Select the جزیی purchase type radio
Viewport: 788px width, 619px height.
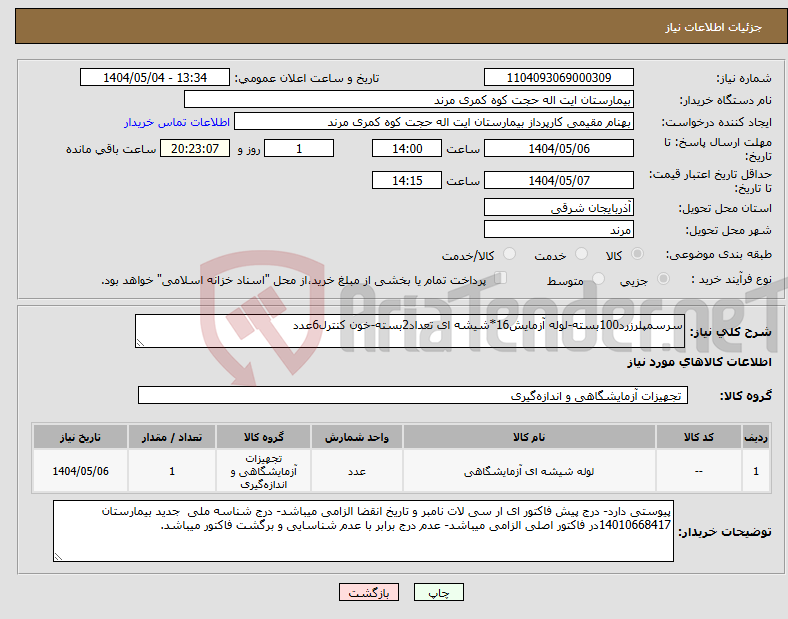(663, 278)
